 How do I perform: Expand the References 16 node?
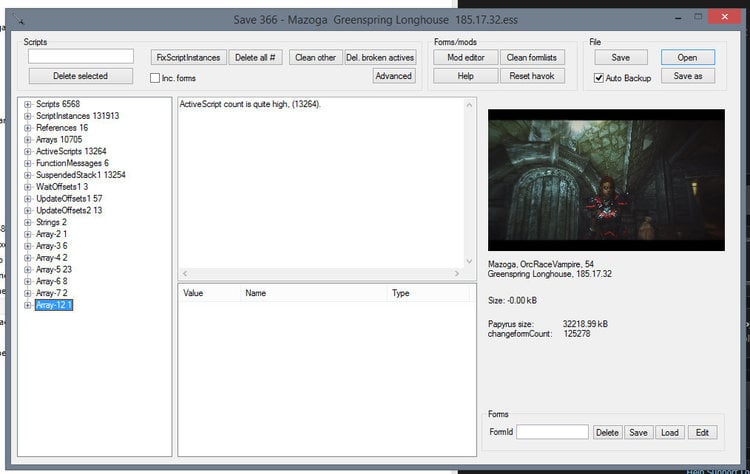[x=28, y=128]
